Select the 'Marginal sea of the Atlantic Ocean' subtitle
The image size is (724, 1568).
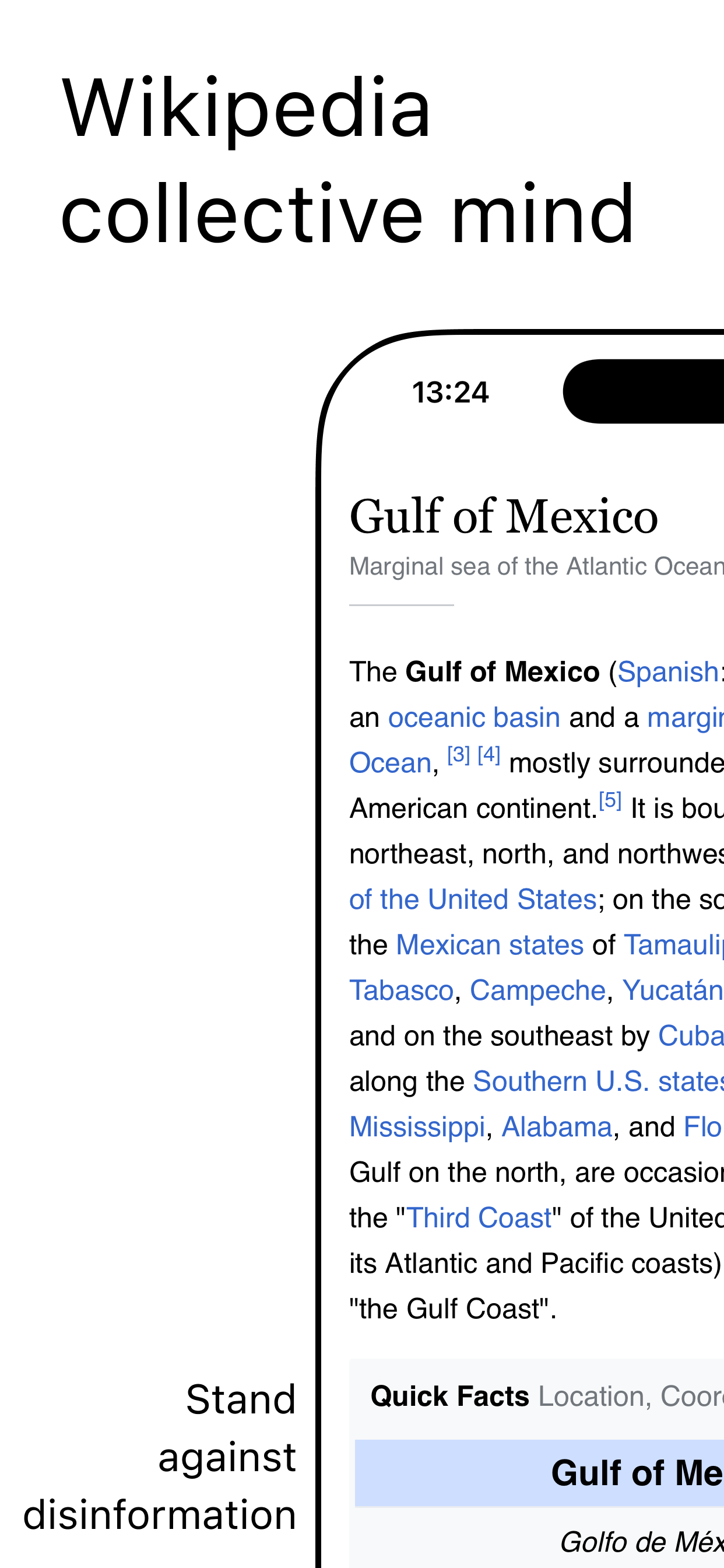tap(537, 566)
